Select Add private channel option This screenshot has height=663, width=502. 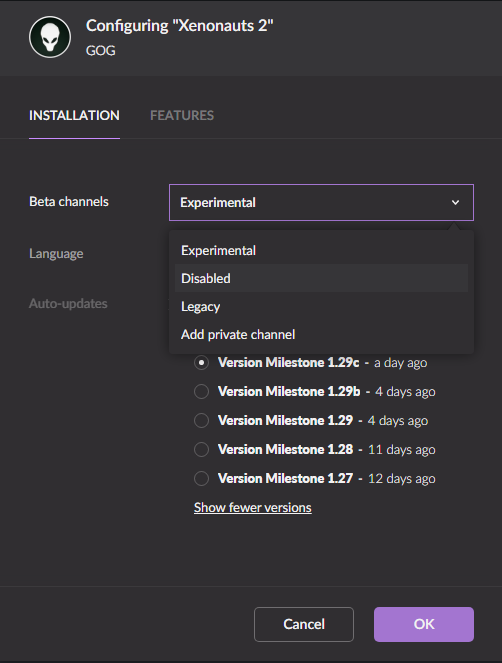click(321, 334)
